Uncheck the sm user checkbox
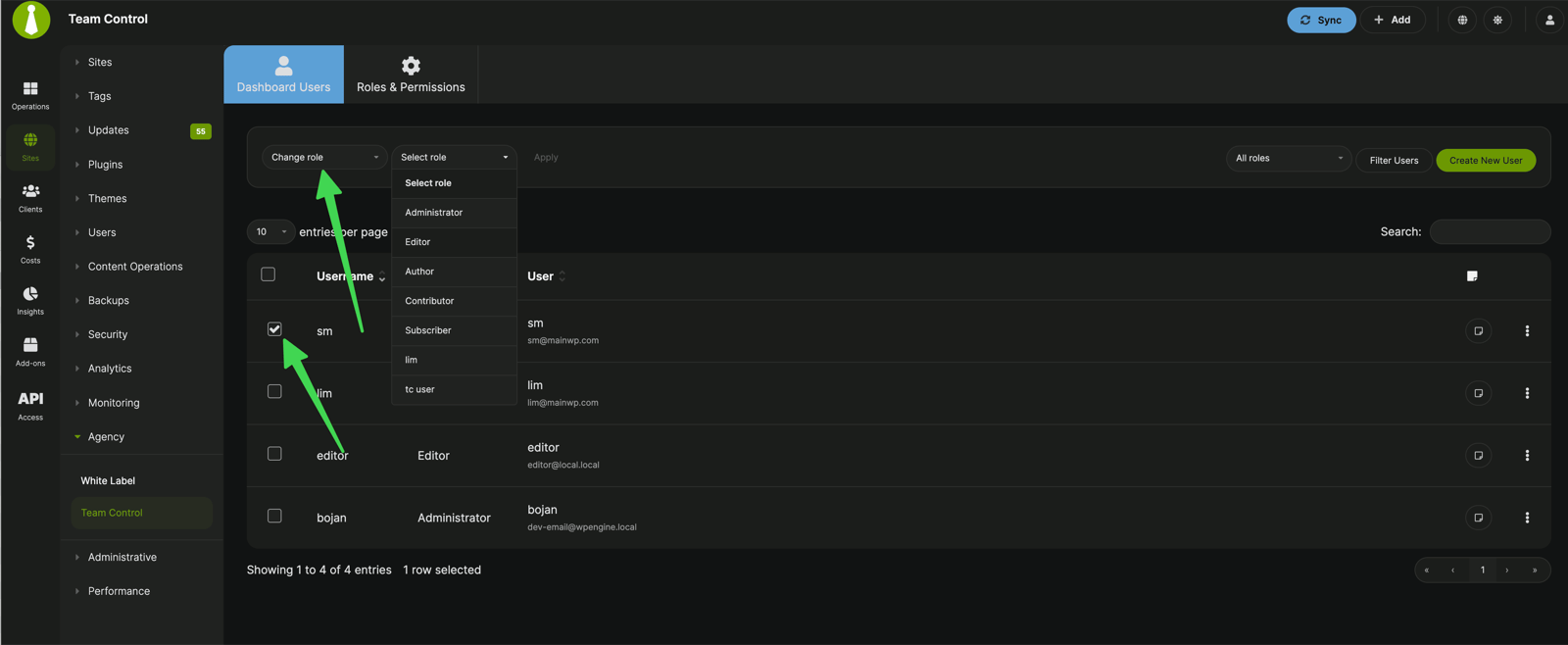 point(274,329)
